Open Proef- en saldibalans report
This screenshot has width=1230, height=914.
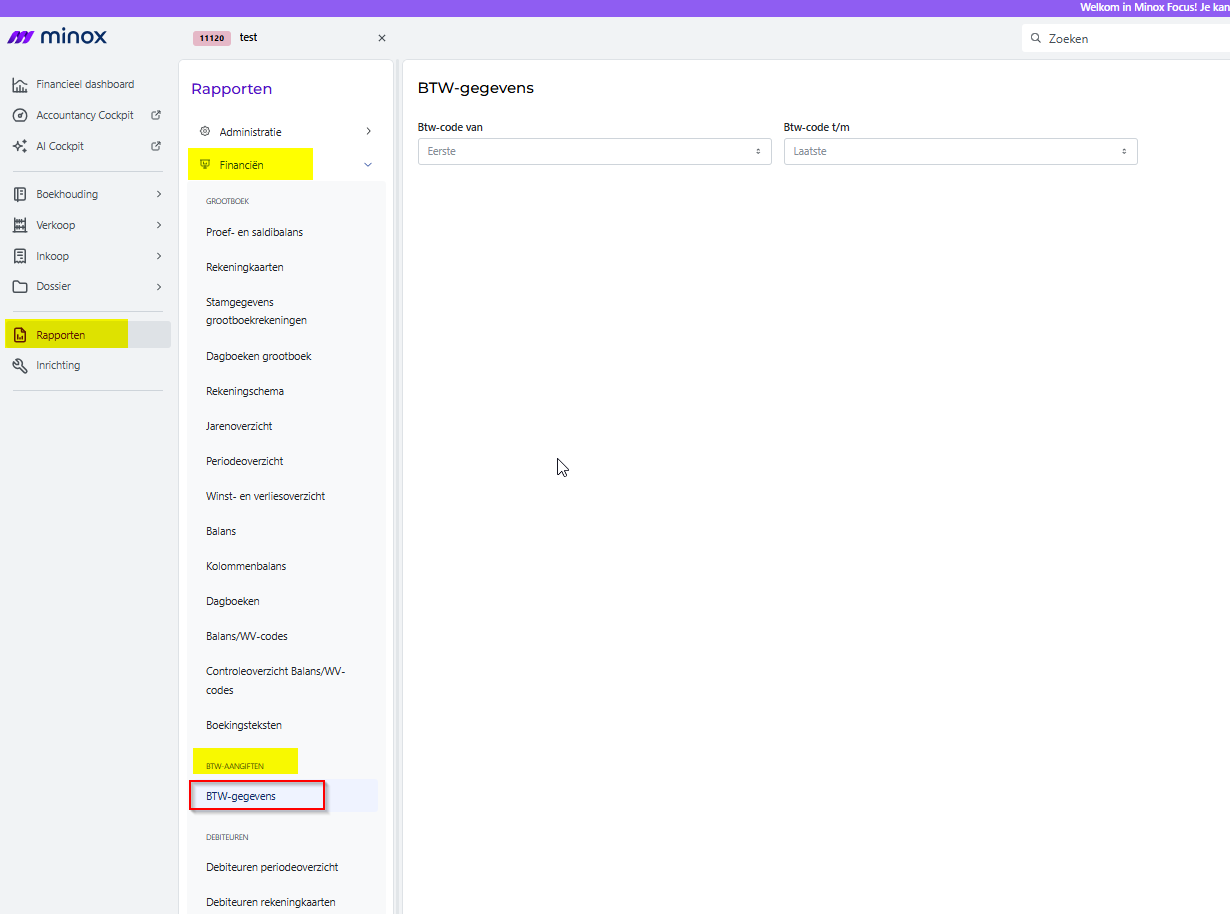point(254,232)
